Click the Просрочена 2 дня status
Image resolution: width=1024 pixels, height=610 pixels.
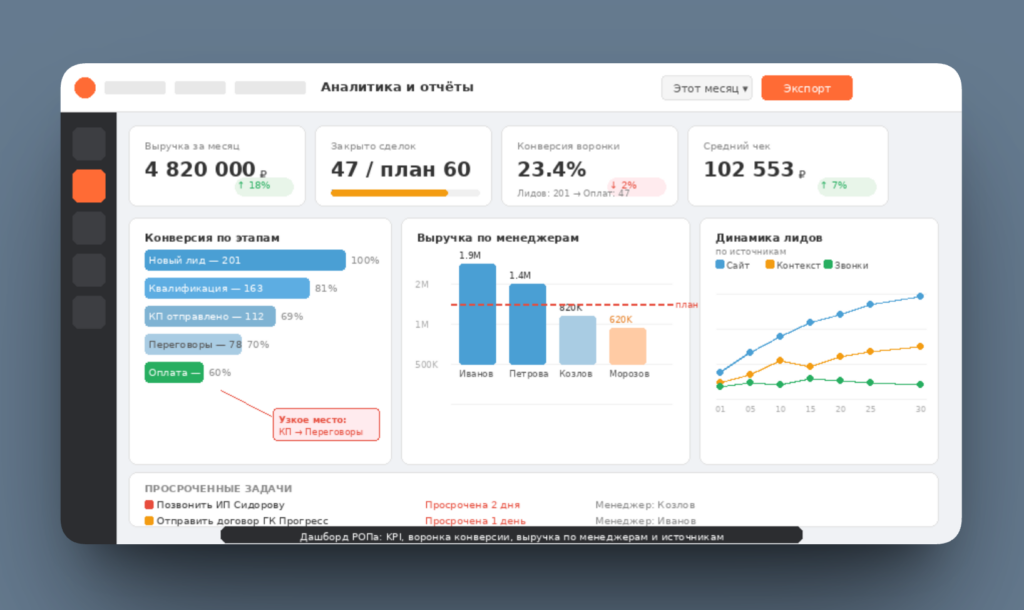472,505
